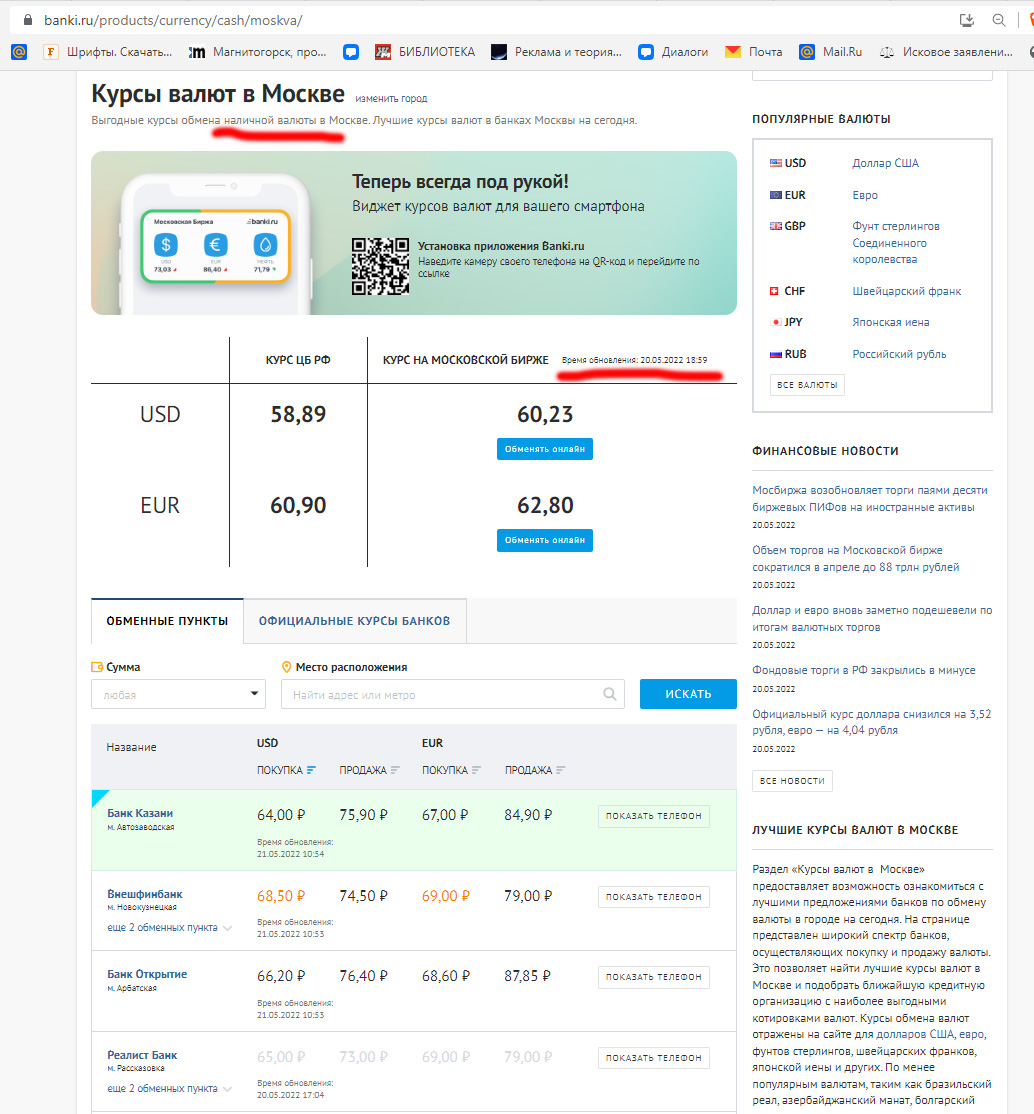This screenshot has width=1034, height=1114.
Task: Switch to ОБМЕННЫЕ ПУНКТЫ tab
Action: point(167,621)
